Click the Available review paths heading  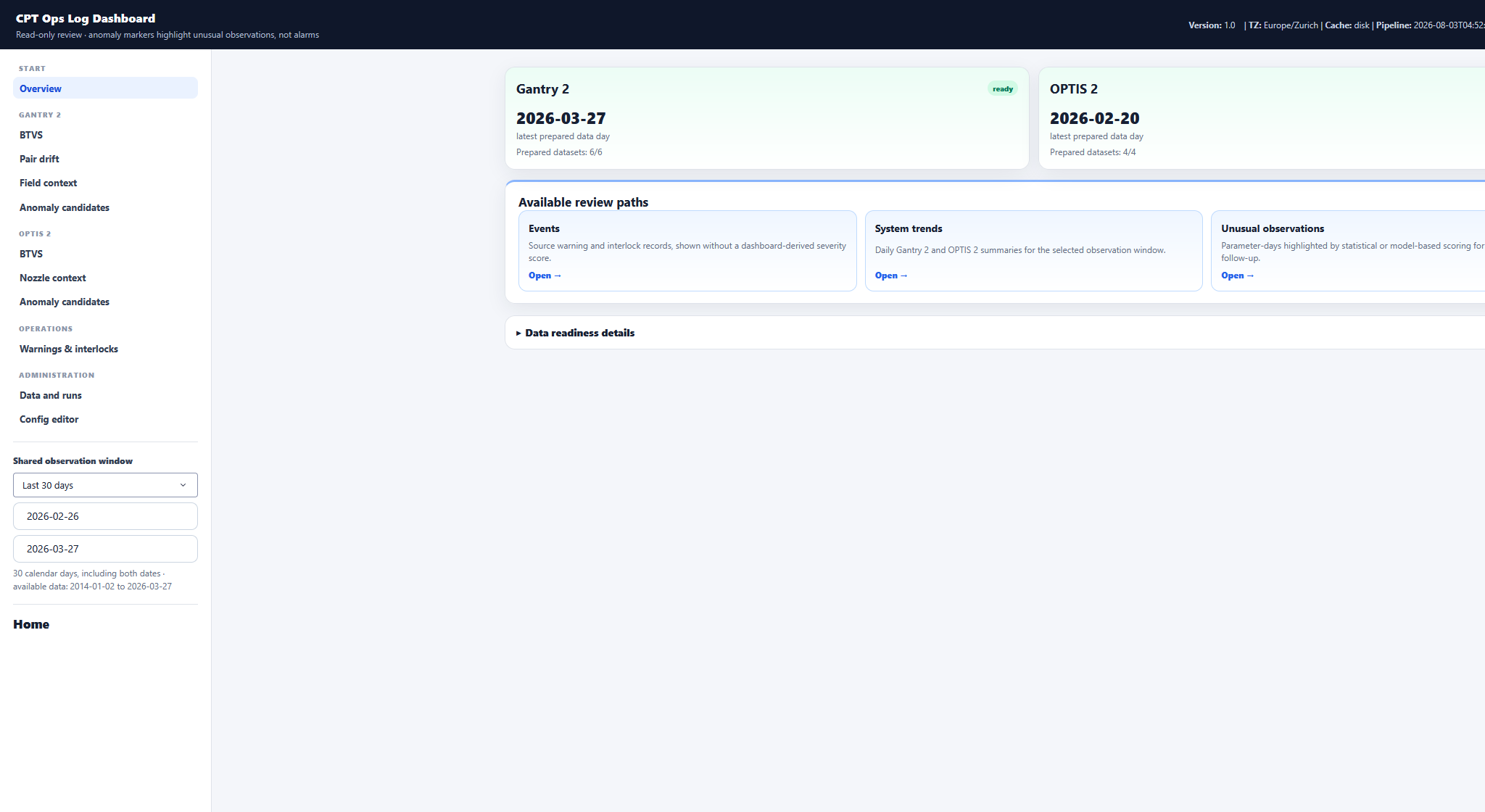pyautogui.click(x=583, y=202)
